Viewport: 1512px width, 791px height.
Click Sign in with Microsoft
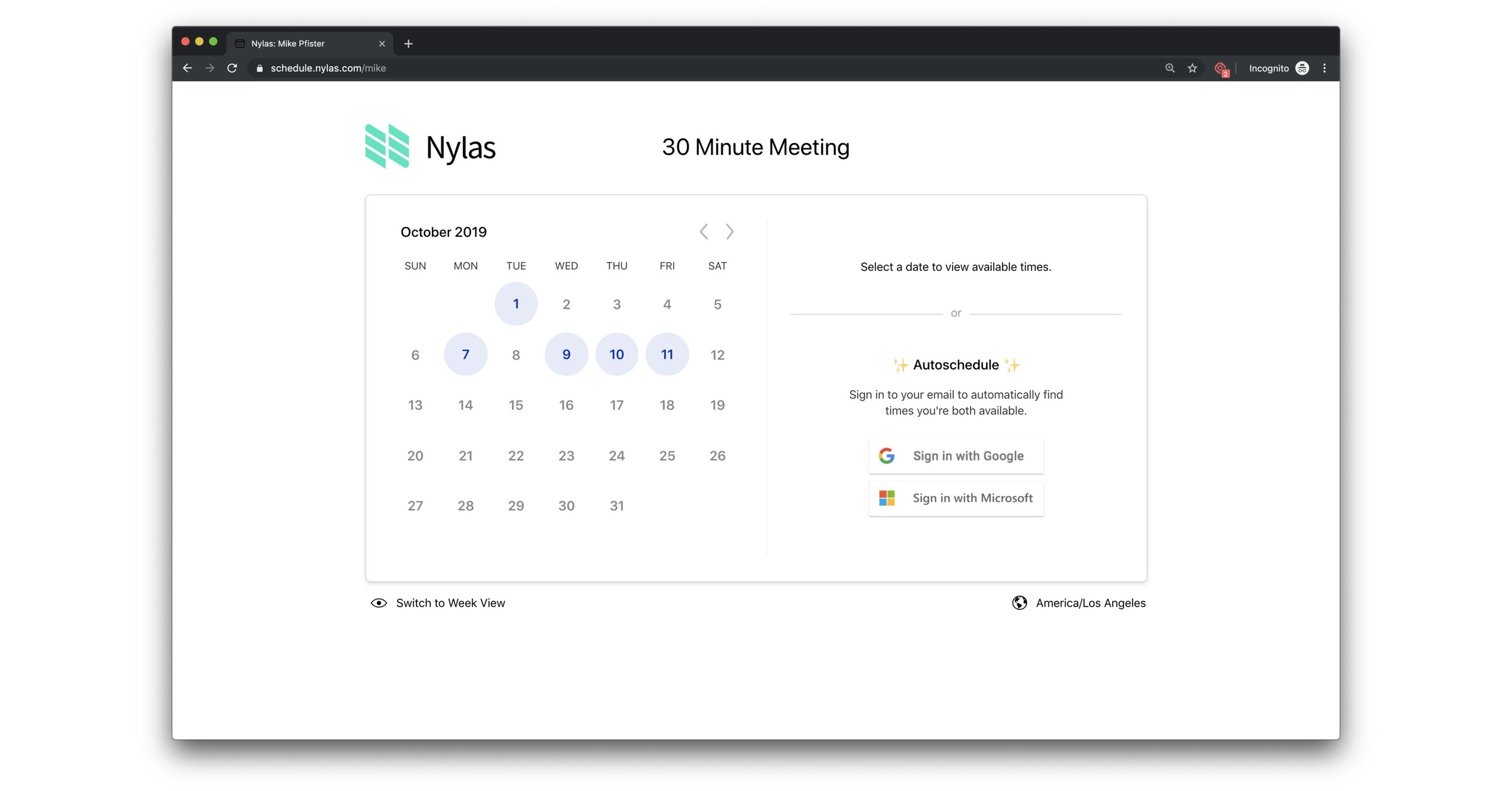tap(955, 498)
